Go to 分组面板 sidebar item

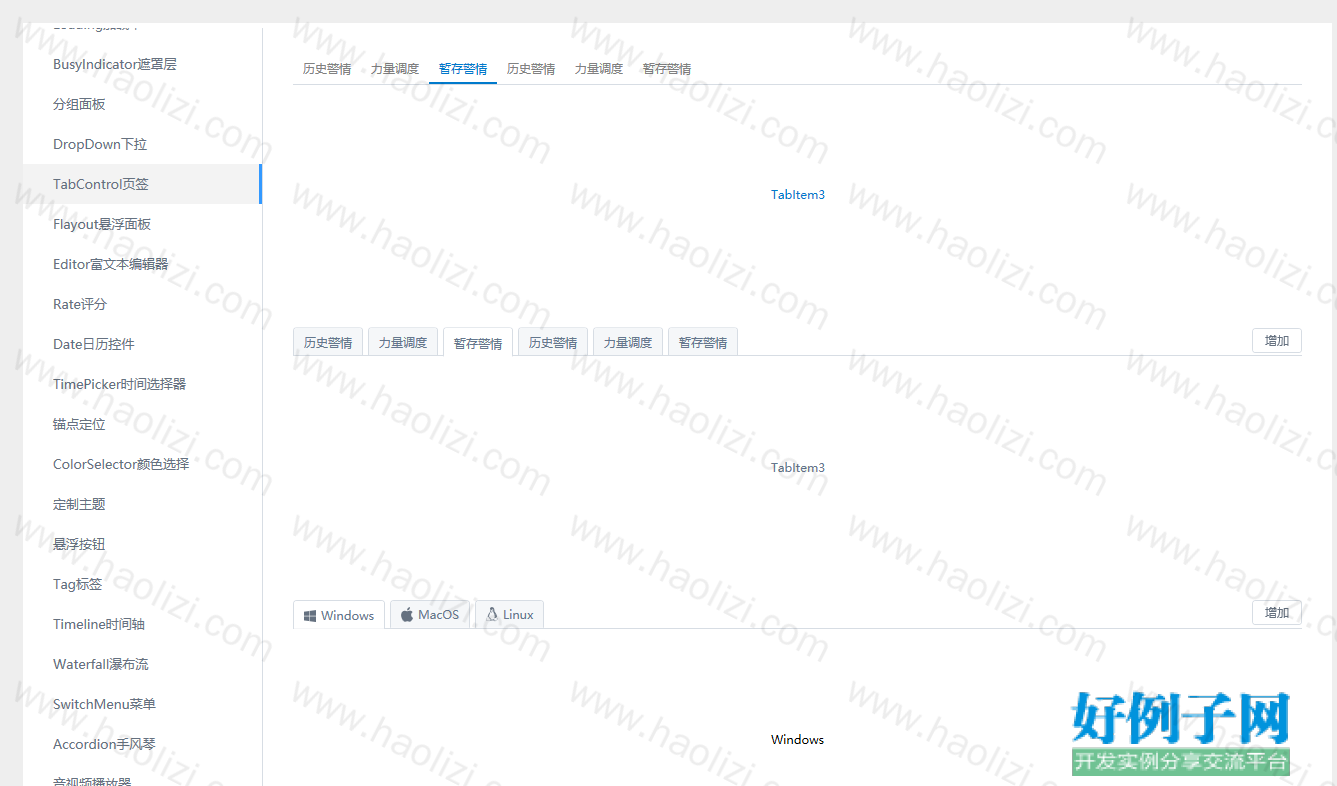pyautogui.click(x=142, y=104)
